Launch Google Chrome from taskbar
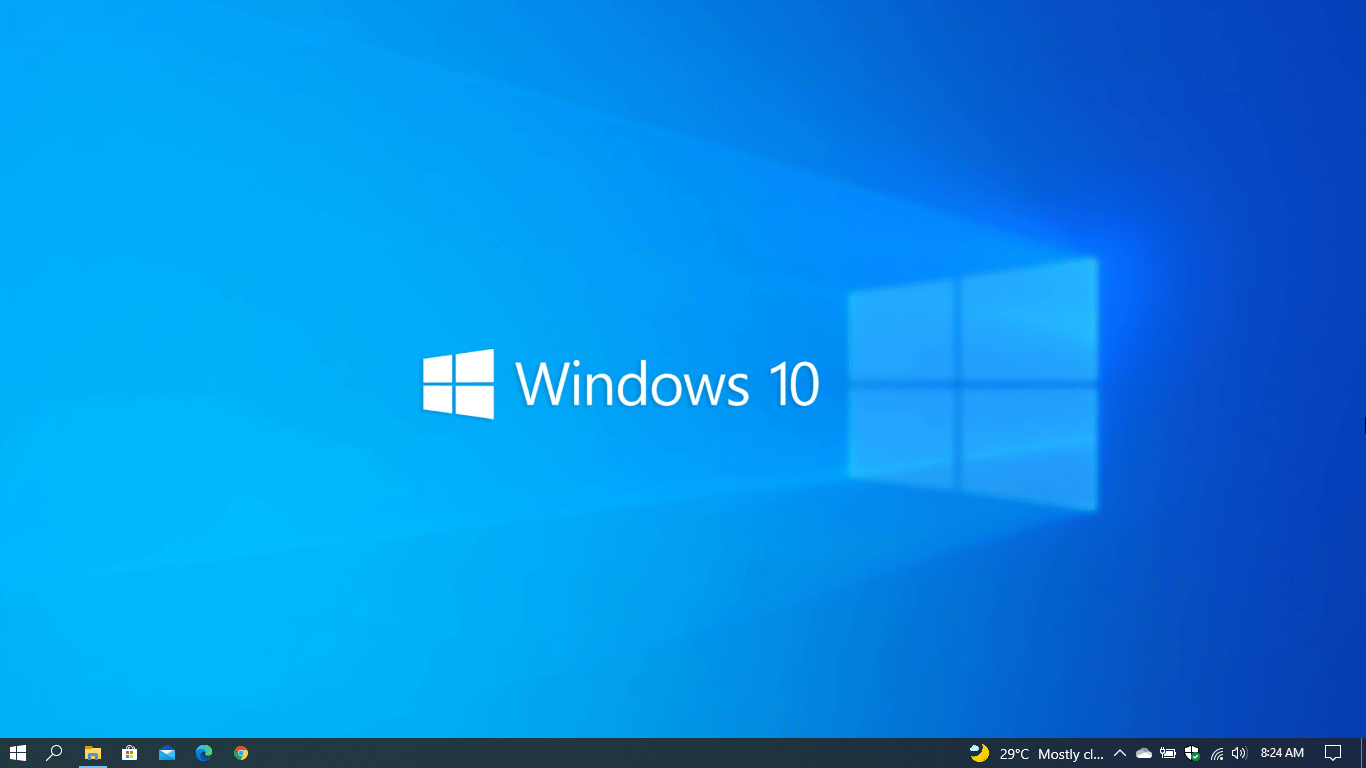The width and height of the screenshot is (1366, 768). point(241,753)
